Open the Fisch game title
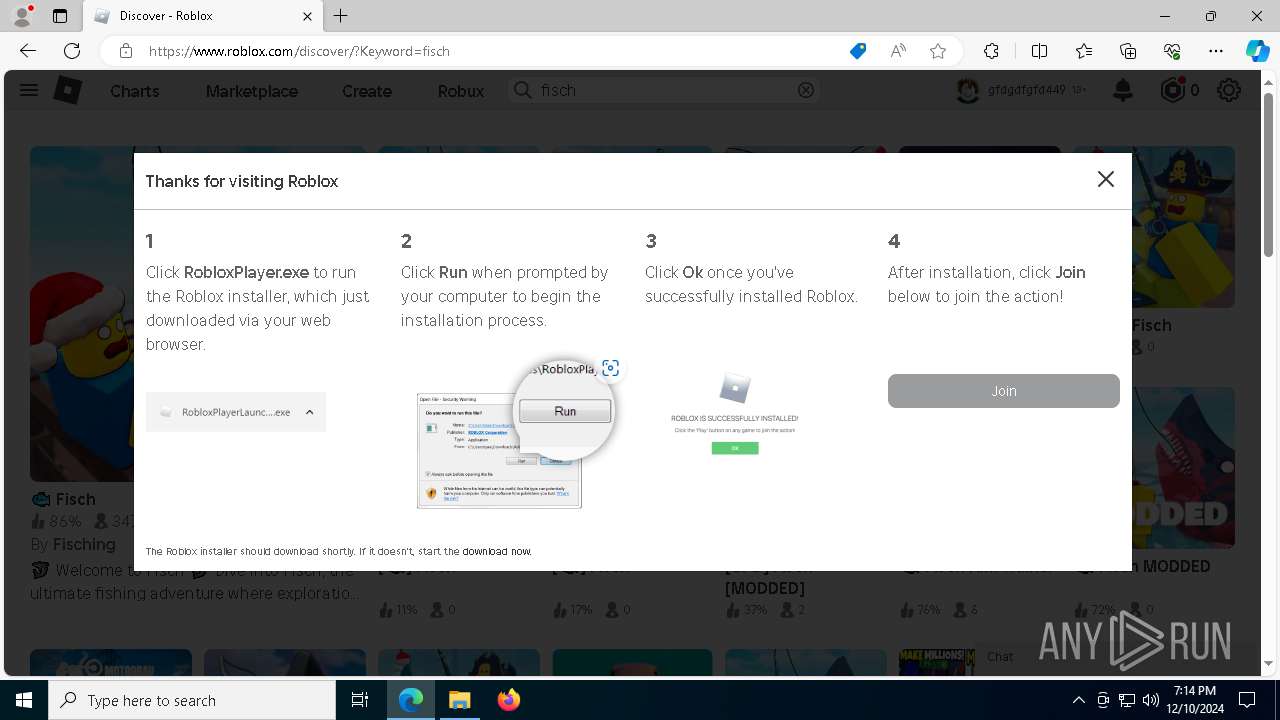 click(x=76, y=499)
